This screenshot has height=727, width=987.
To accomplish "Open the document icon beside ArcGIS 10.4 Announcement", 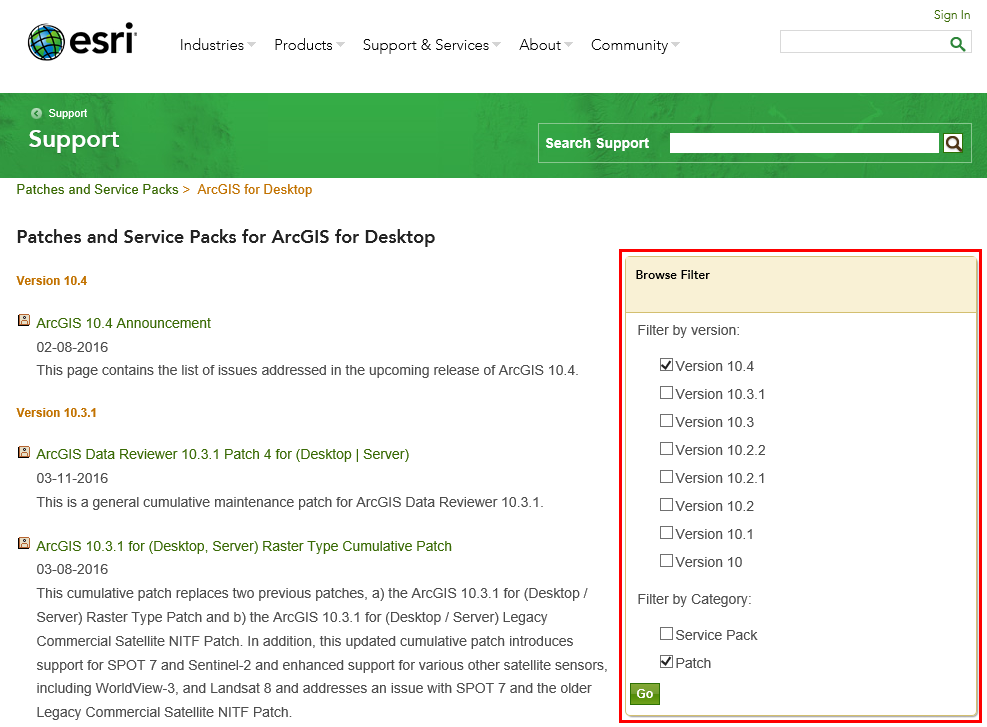I will (x=23, y=319).
